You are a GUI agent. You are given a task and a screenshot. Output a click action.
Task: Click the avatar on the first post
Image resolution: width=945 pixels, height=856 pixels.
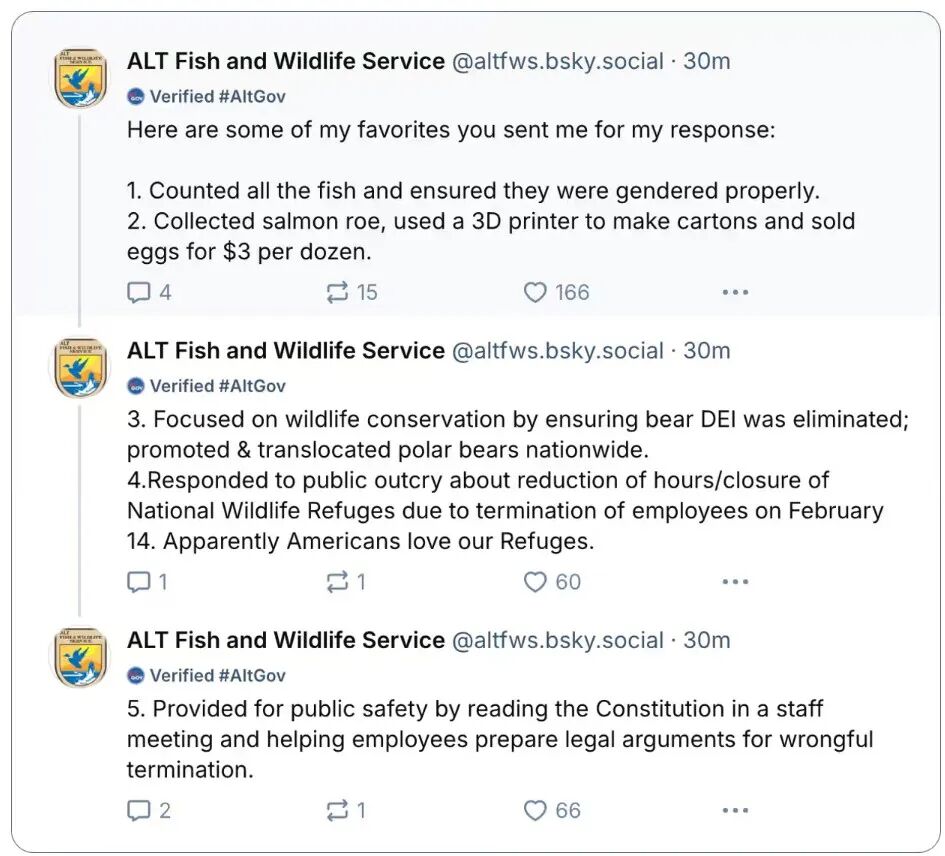tap(80, 78)
